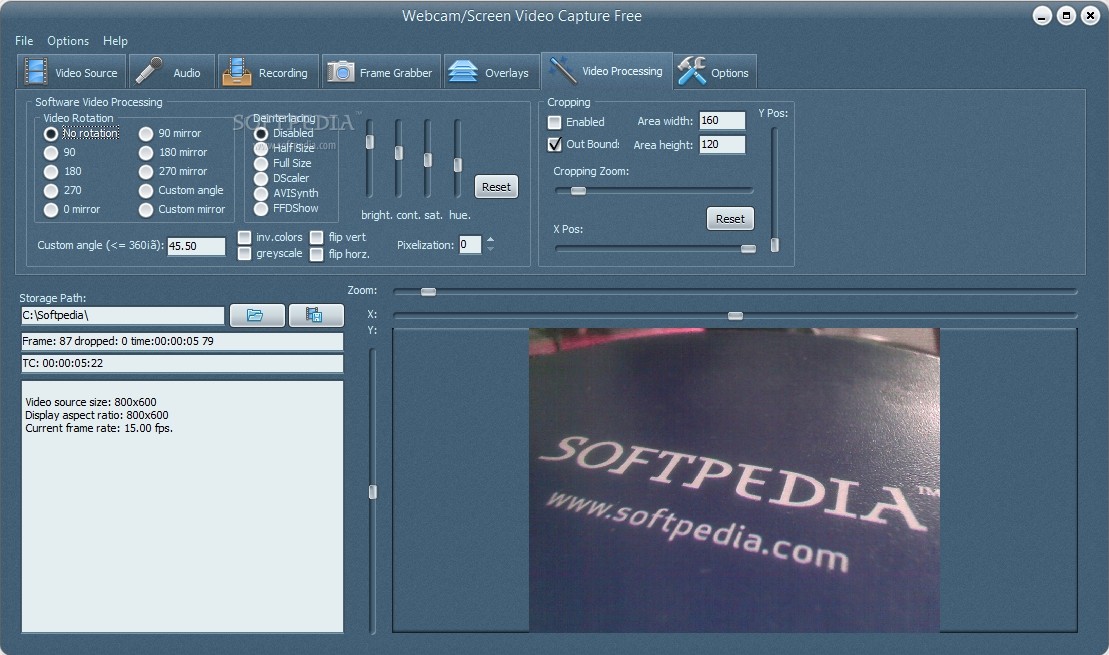Enable inv.colors checkbox
This screenshot has height=655, width=1109.
coord(245,237)
